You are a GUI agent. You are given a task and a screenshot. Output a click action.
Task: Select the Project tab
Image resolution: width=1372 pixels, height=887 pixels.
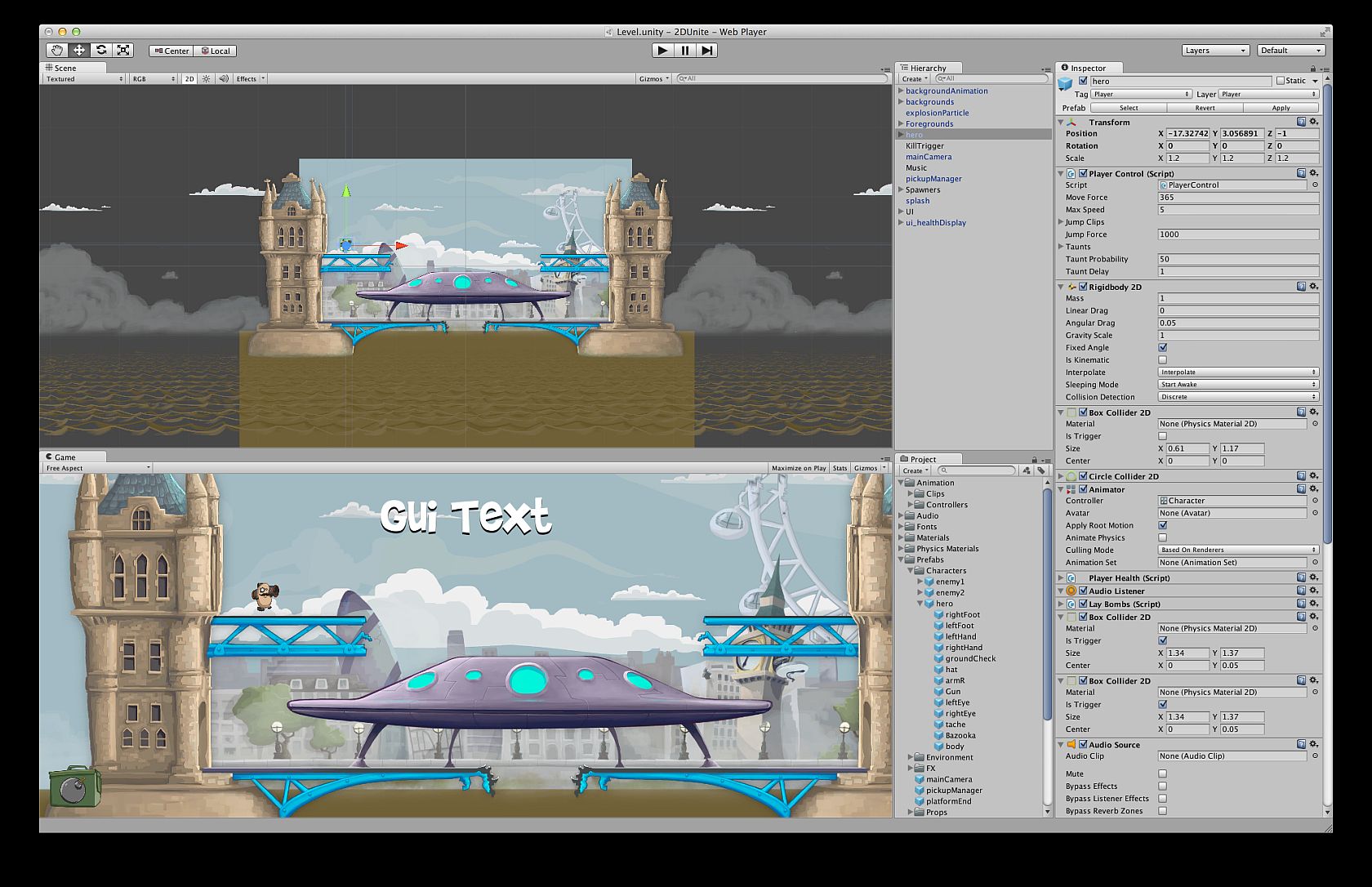pos(929,460)
